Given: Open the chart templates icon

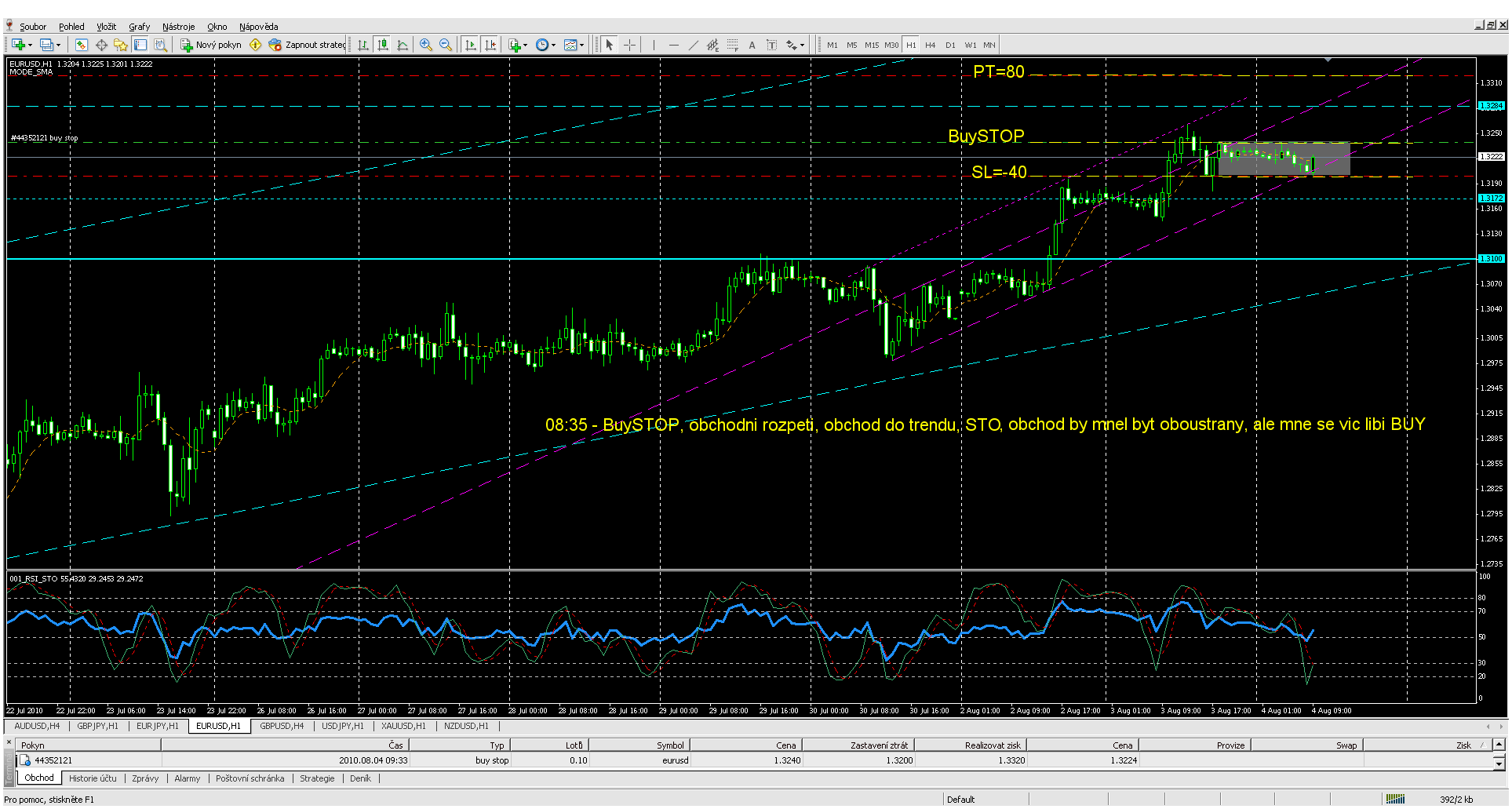Looking at the screenshot, I should point(570,45).
